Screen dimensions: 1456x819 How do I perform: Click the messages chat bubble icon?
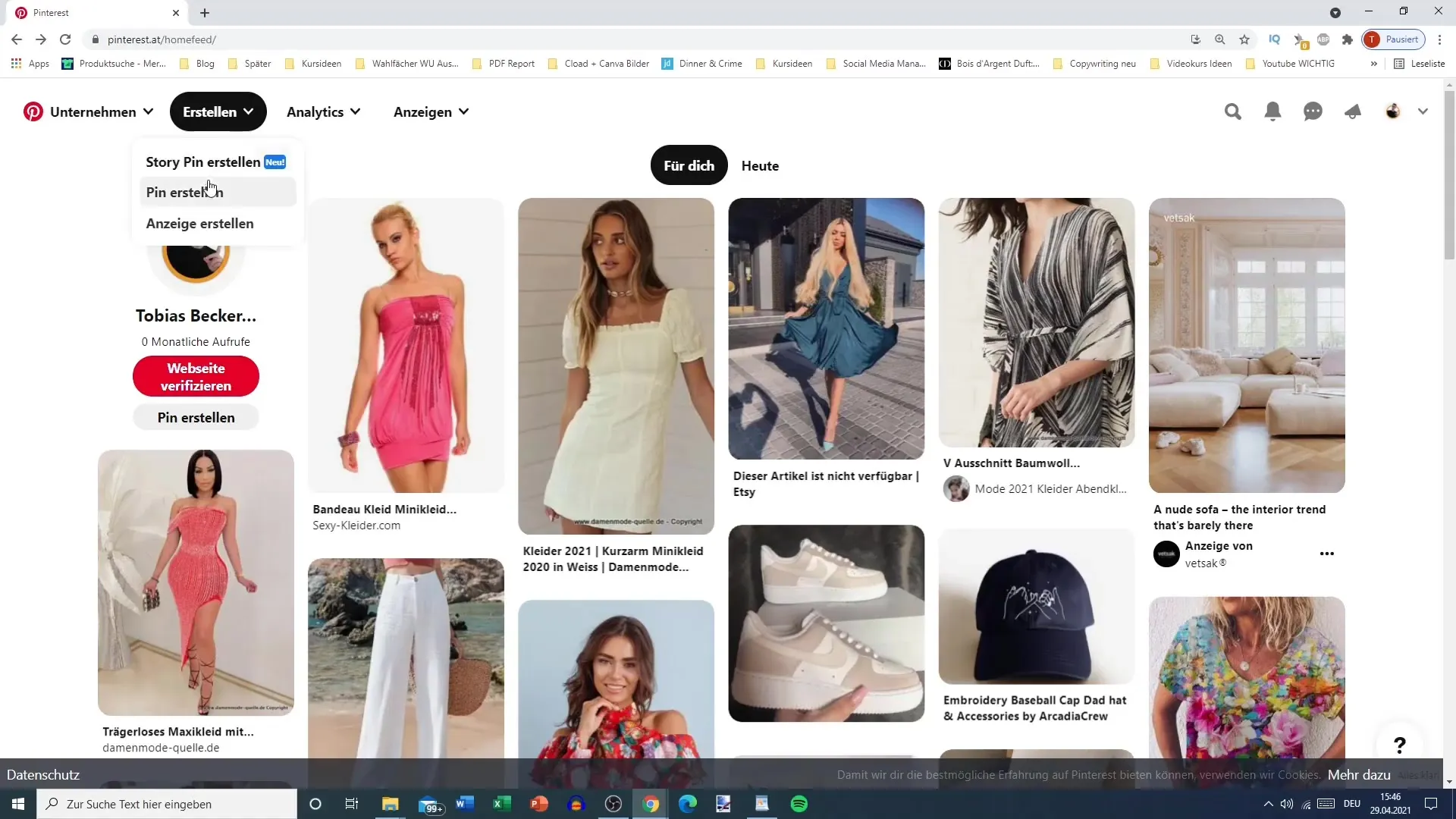pos(1313,111)
